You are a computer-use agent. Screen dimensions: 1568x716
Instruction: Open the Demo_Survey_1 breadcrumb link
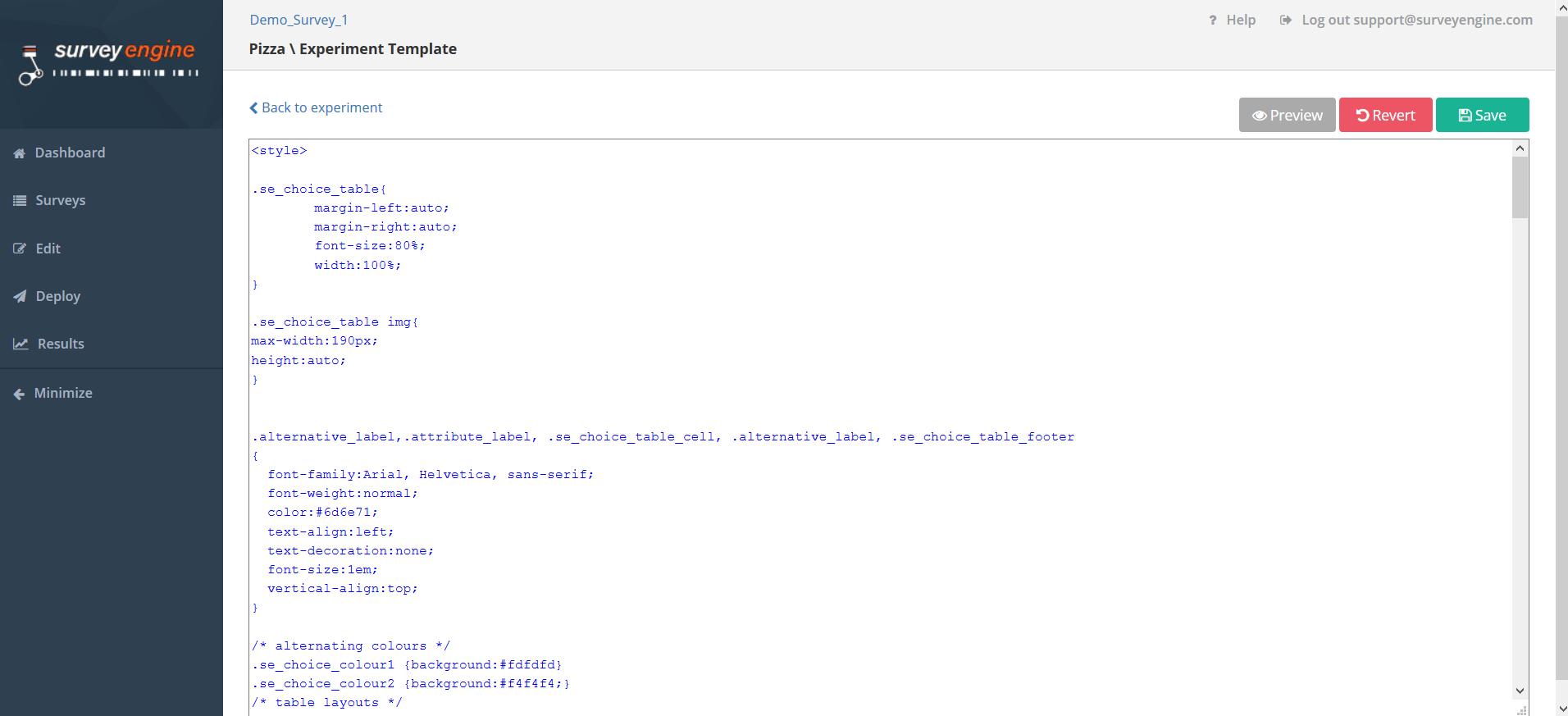299,20
